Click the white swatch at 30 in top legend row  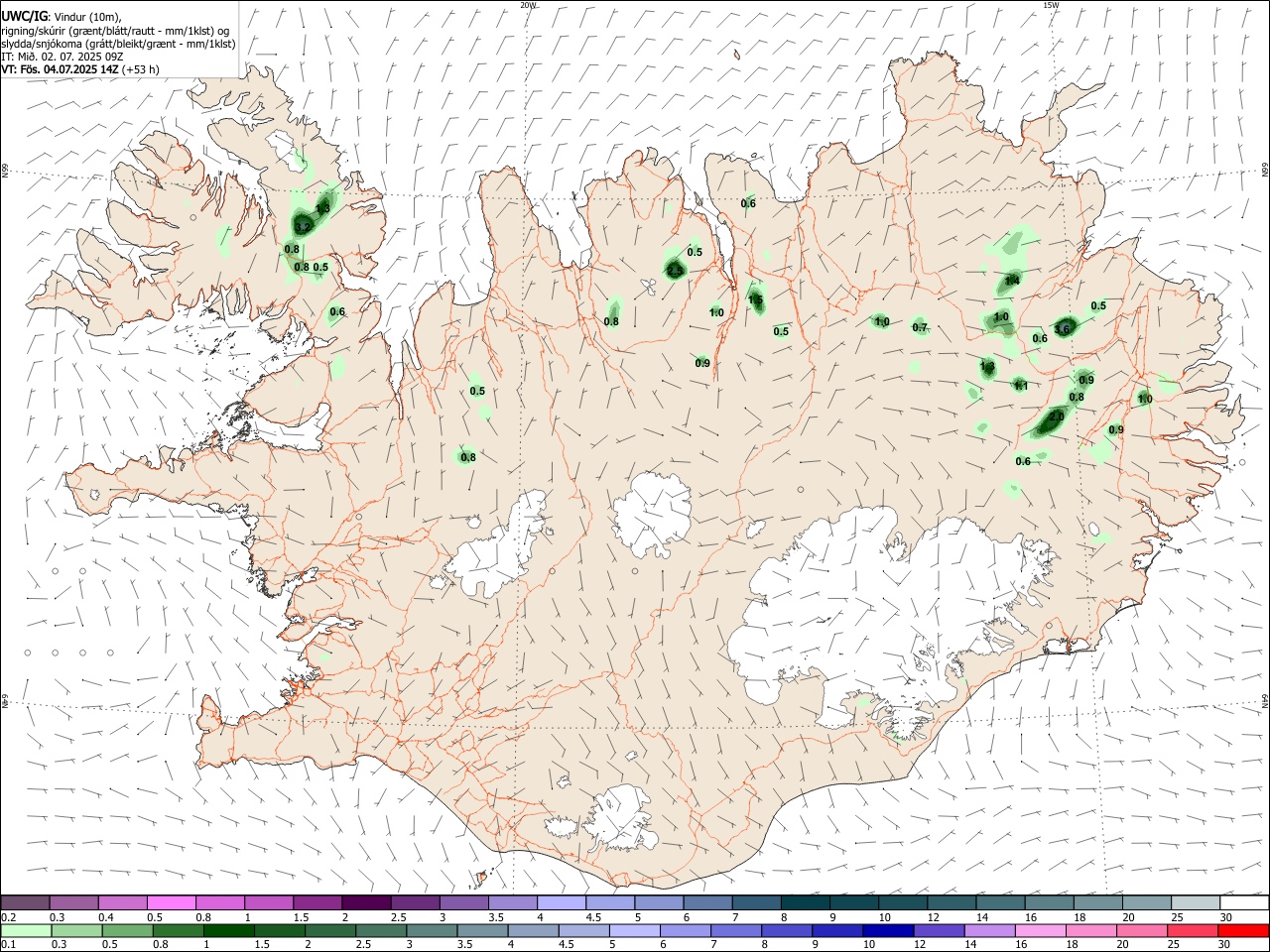1244,902
